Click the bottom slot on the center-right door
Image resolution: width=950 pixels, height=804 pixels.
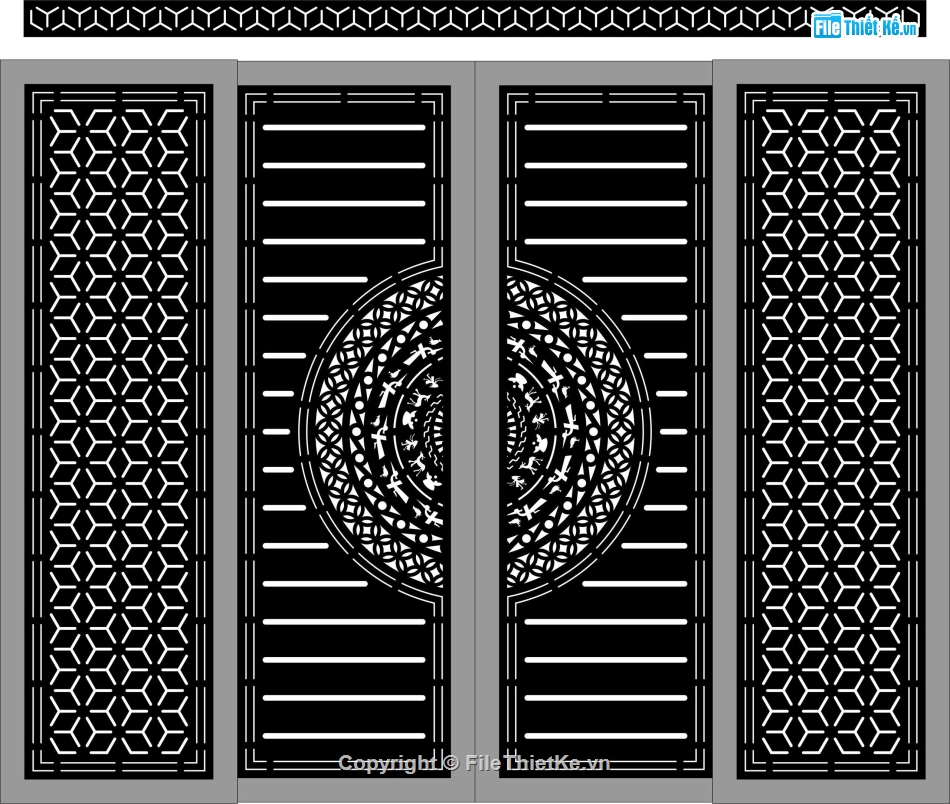pyautogui.click(x=606, y=735)
